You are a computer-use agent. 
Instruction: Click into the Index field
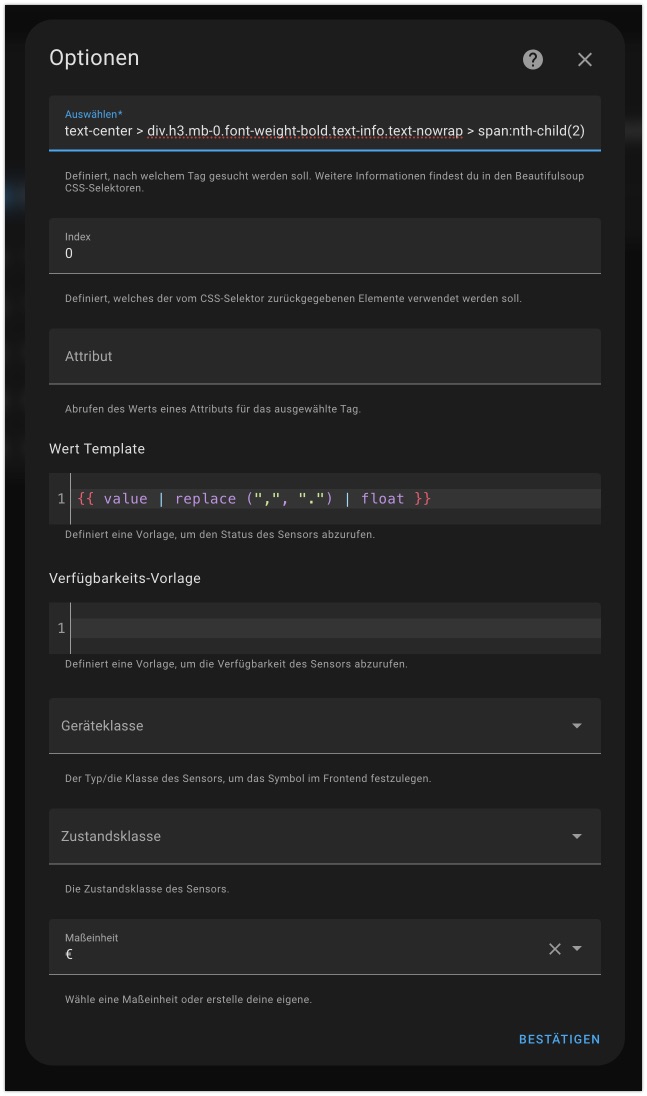pyautogui.click(x=325, y=245)
